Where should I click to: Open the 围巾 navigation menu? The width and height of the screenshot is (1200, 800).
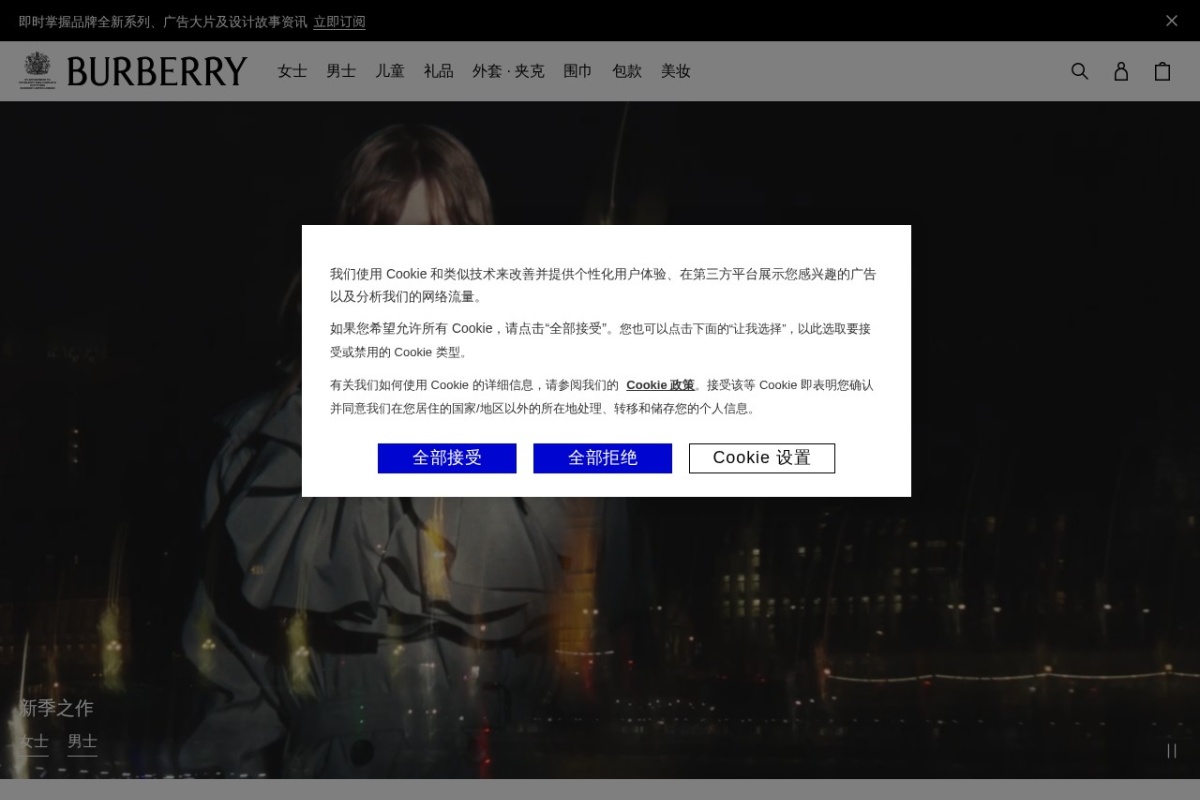point(578,71)
